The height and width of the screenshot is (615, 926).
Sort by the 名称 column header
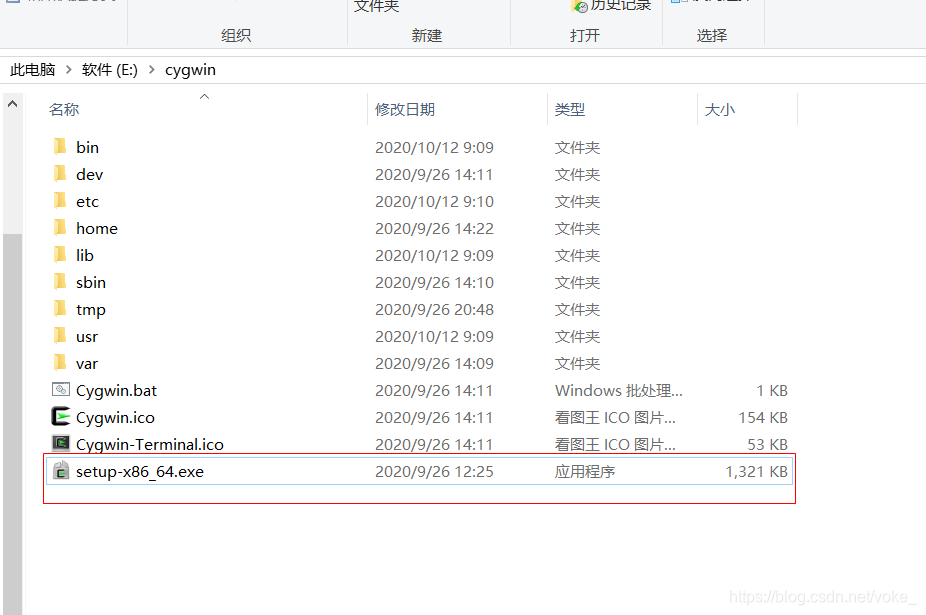(x=64, y=110)
